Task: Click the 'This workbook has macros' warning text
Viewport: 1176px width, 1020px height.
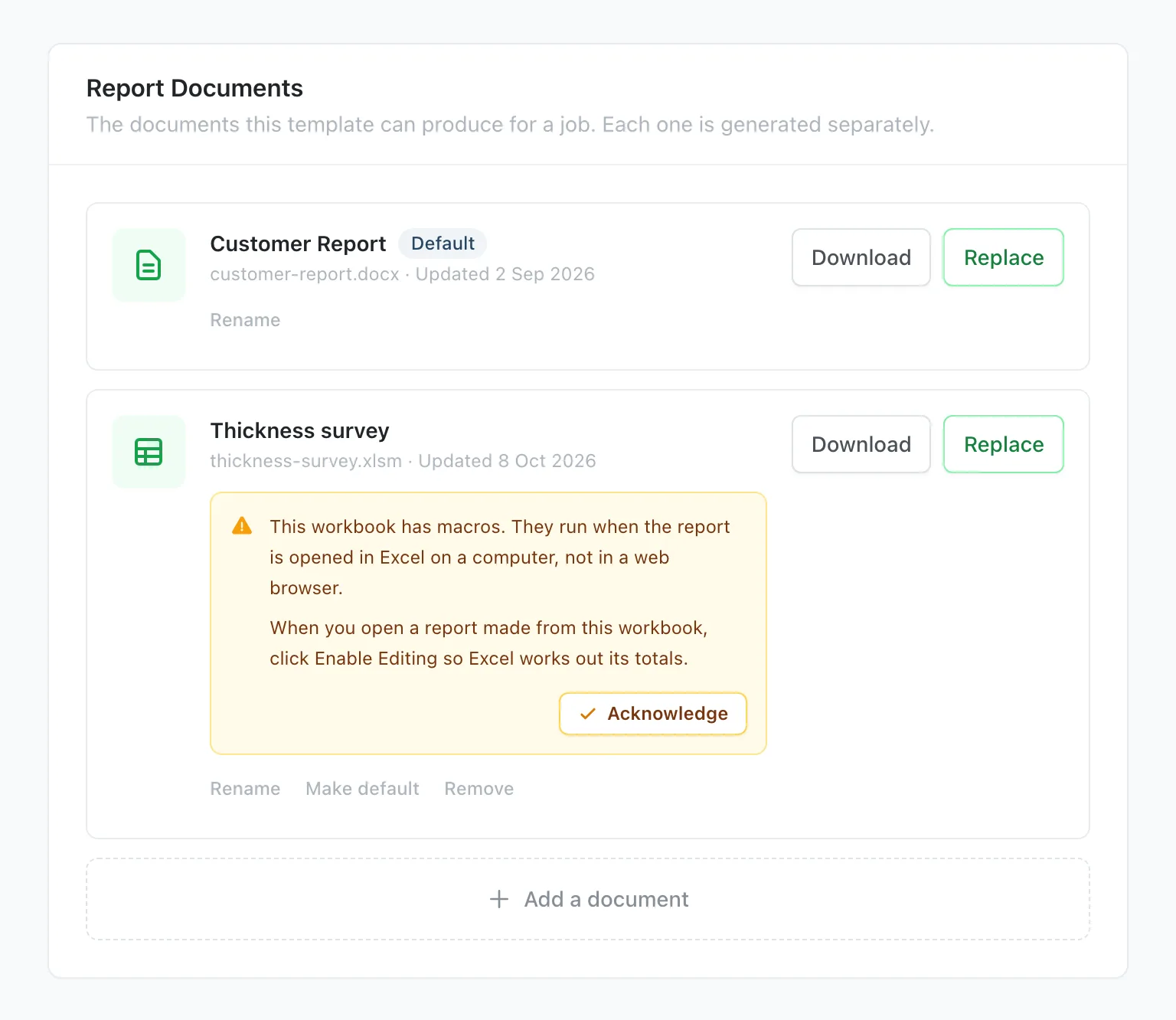Action: coord(500,557)
